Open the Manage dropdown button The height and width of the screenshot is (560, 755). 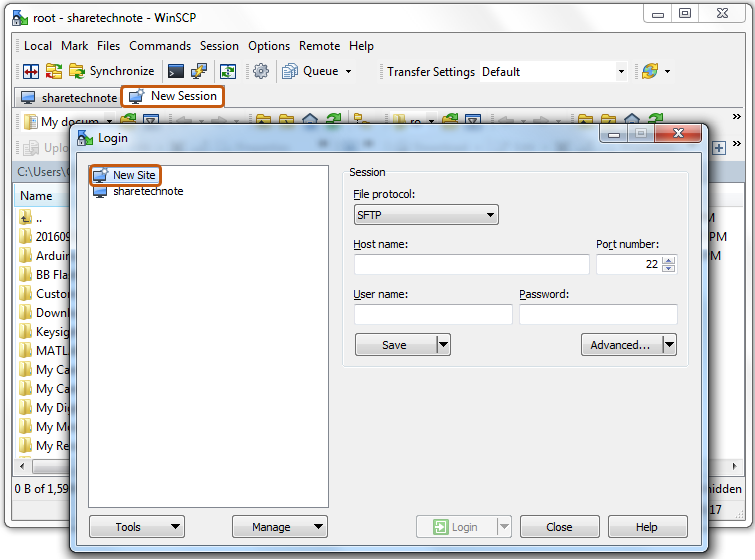(x=280, y=527)
